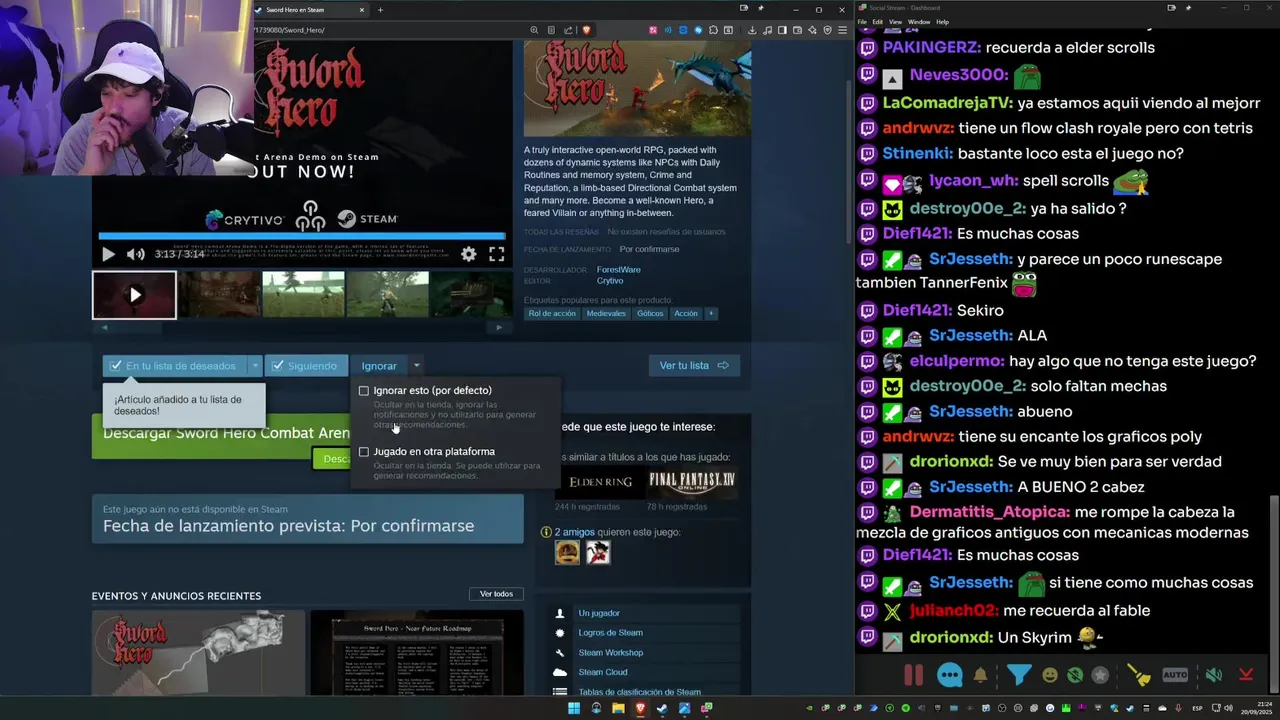Open the 'Medievales' tag
Image resolution: width=1280 pixels, height=720 pixels.
tap(606, 314)
